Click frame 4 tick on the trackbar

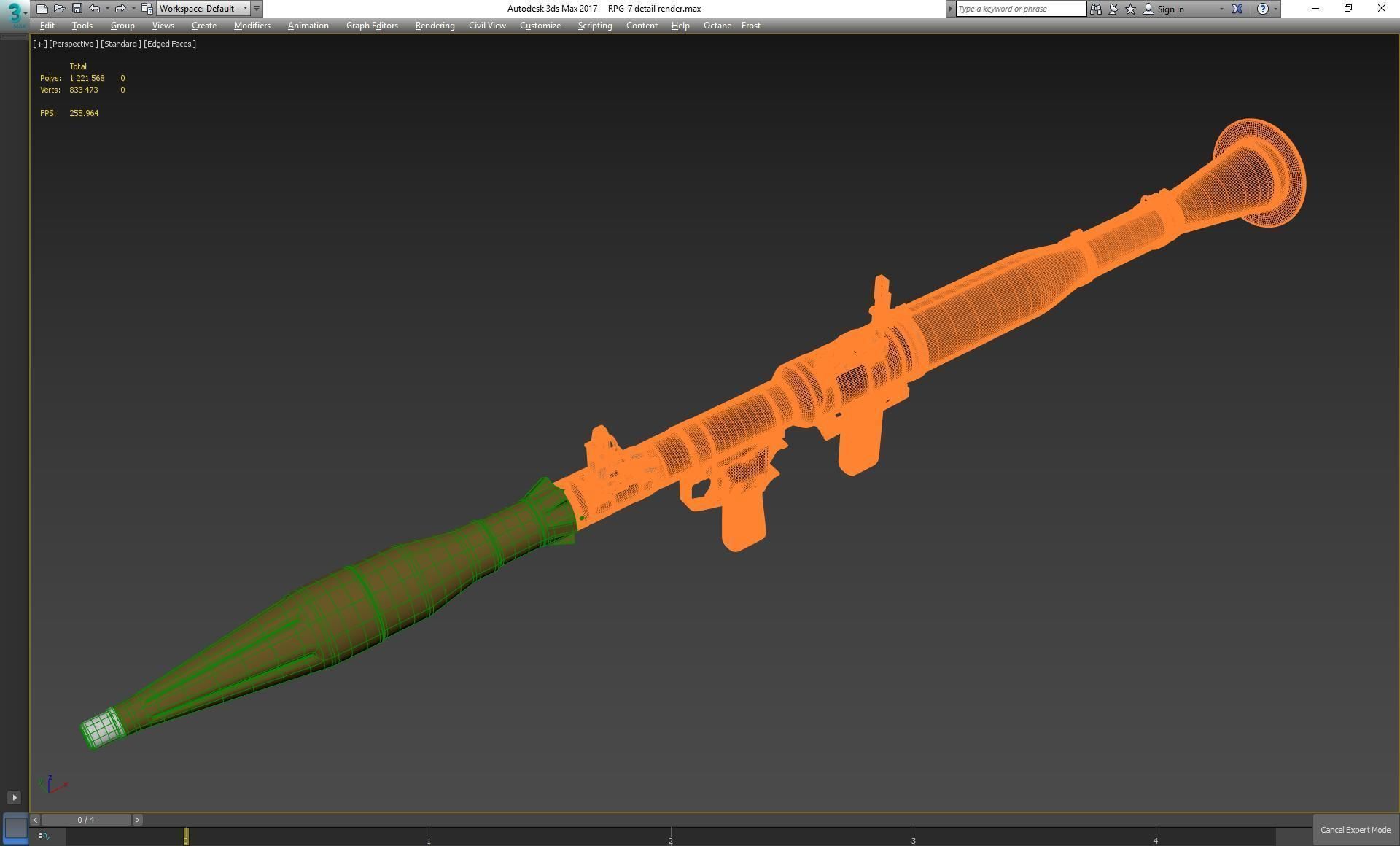[1155, 837]
